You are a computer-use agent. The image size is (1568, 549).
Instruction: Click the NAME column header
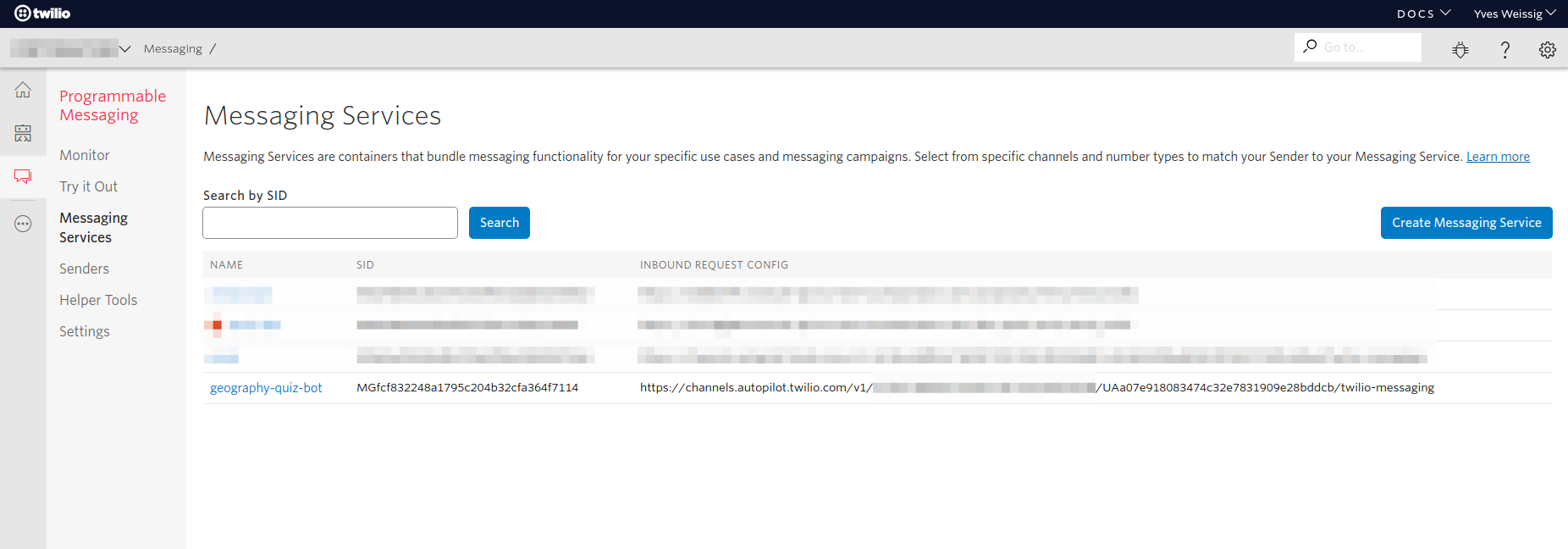226,265
